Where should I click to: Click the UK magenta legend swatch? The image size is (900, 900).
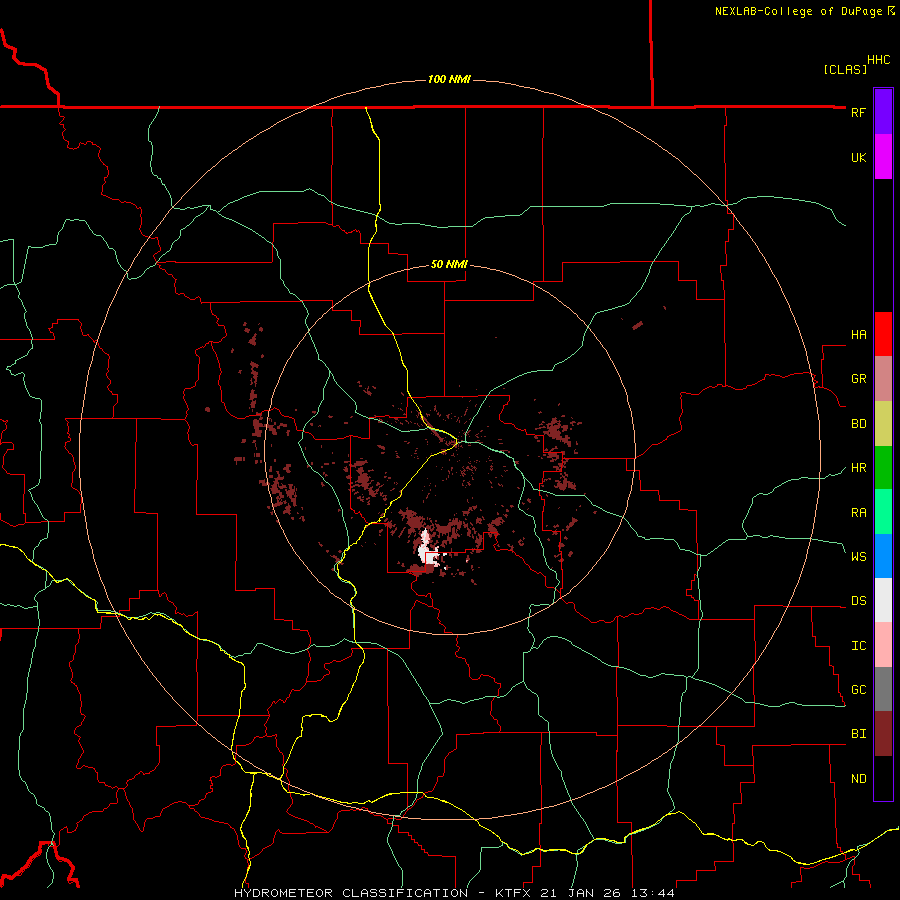point(883,157)
